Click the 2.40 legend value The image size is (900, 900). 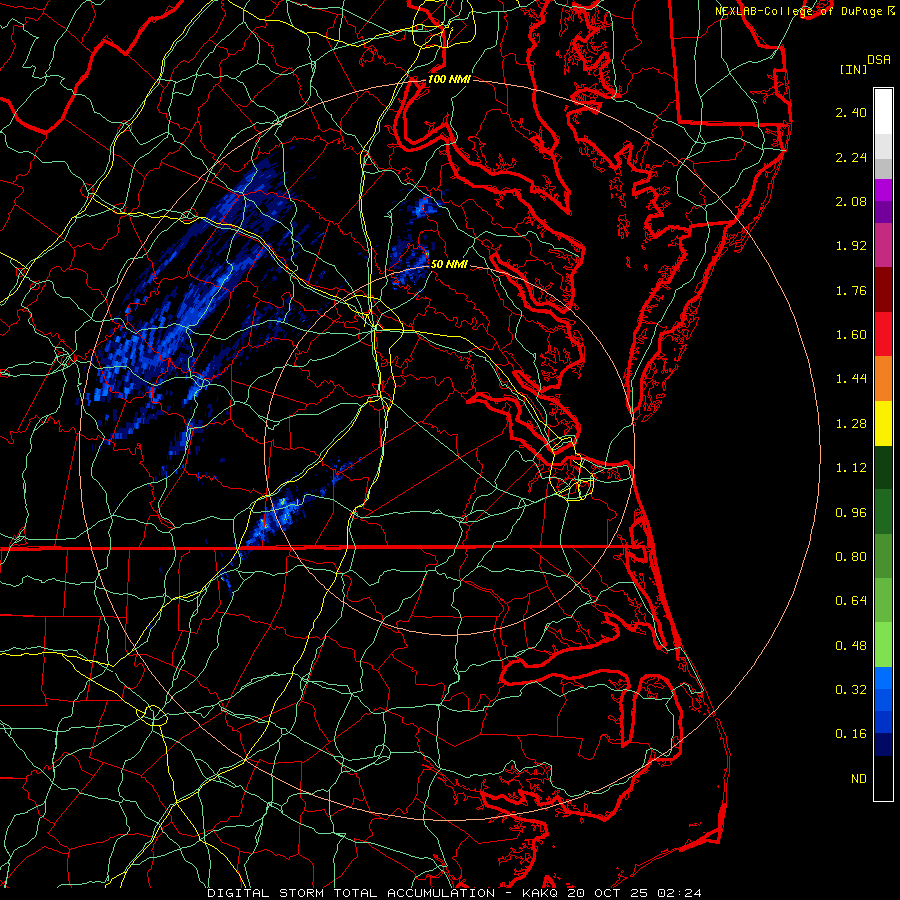851,112
